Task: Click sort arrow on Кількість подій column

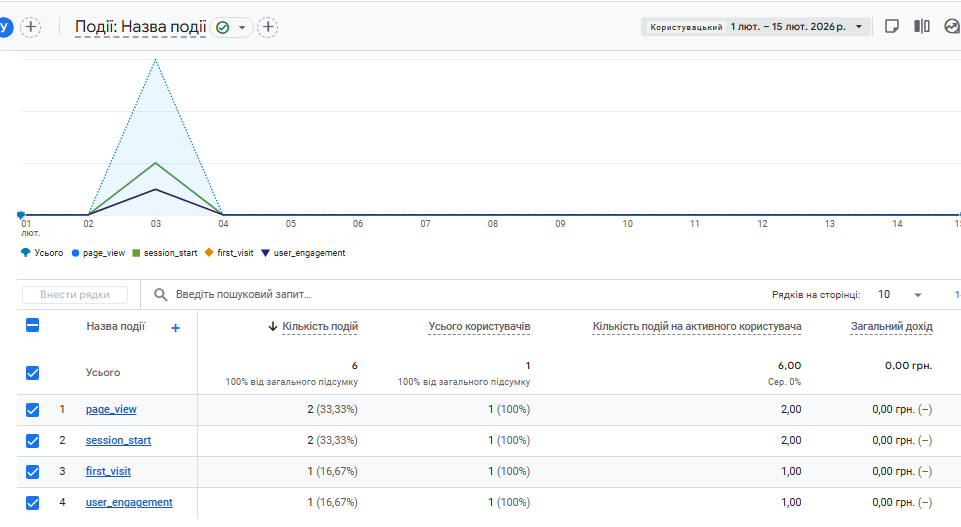Action: pyautogui.click(x=273, y=327)
